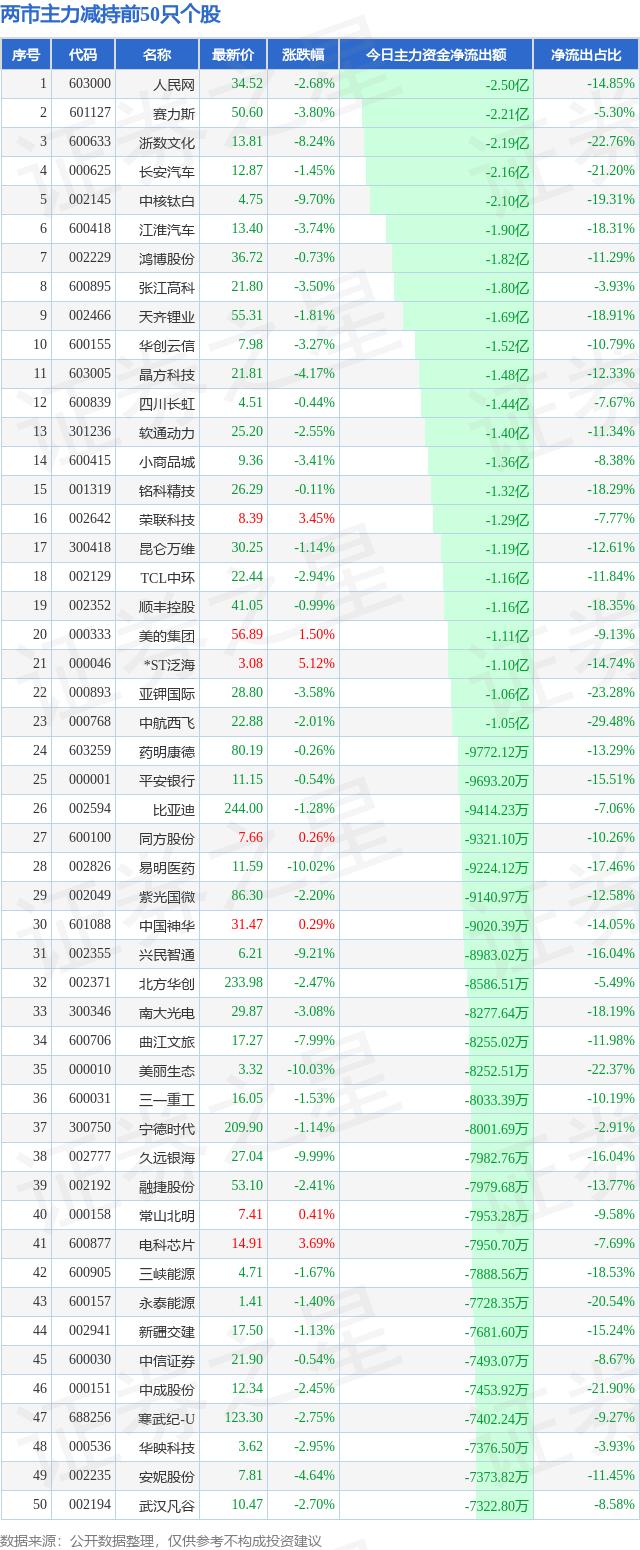Click stock name 华创云信
Screen dimensions: 640x1550
(167, 345)
